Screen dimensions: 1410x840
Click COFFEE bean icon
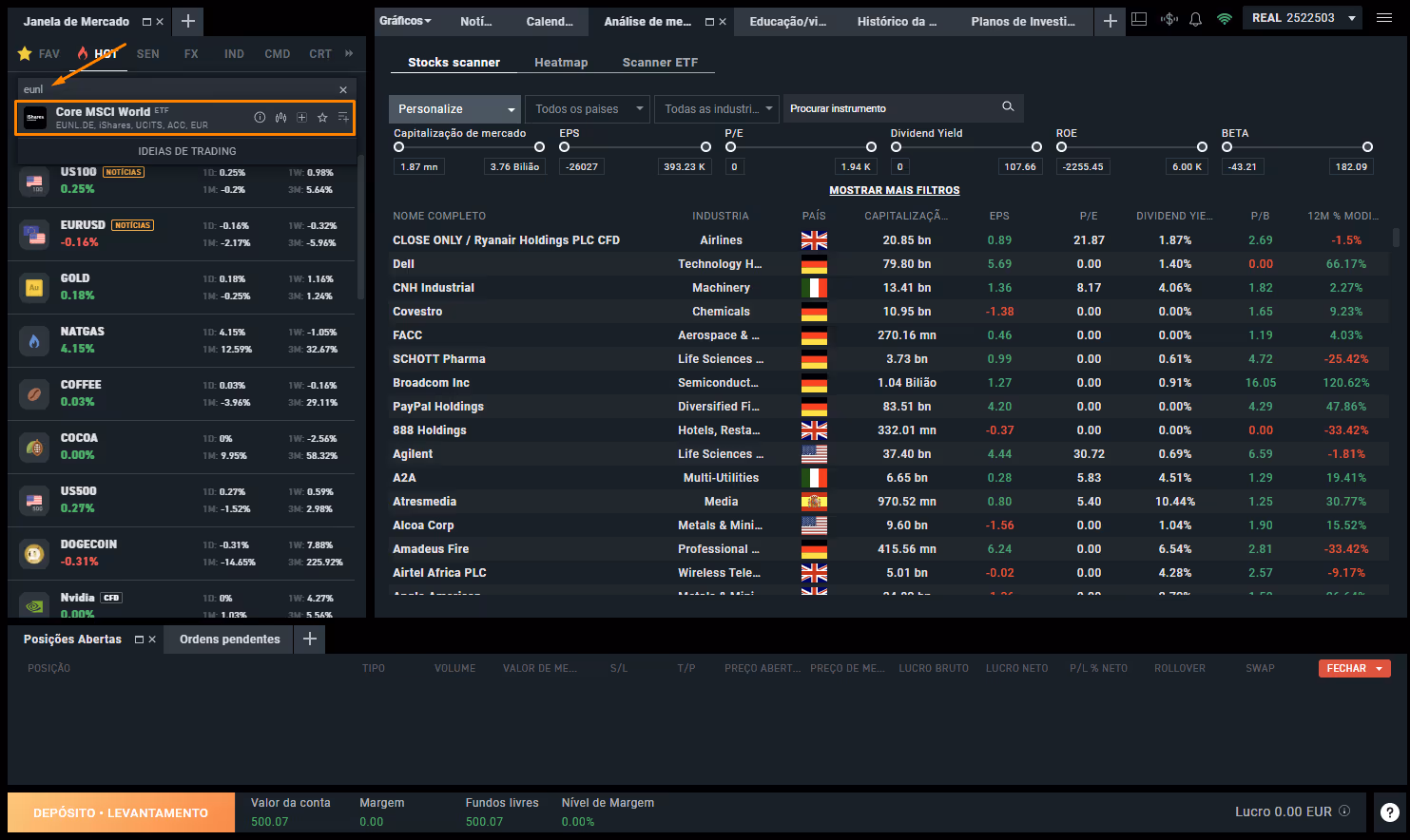(x=35, y=394)
